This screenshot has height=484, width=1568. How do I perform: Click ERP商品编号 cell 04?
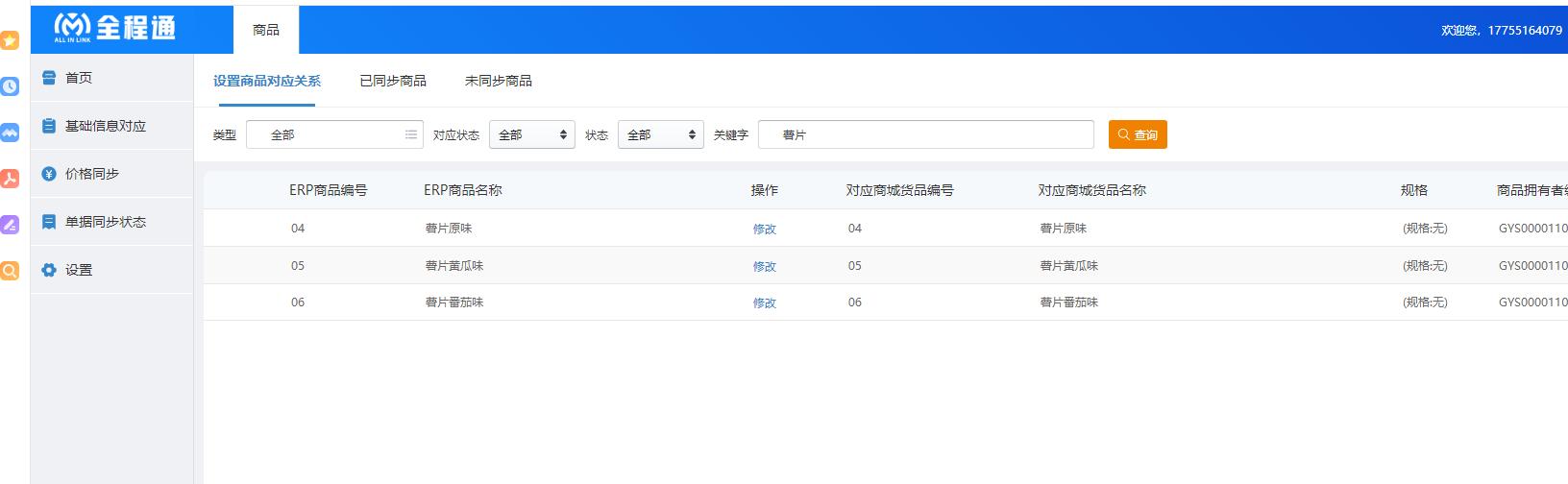(298, 229)
